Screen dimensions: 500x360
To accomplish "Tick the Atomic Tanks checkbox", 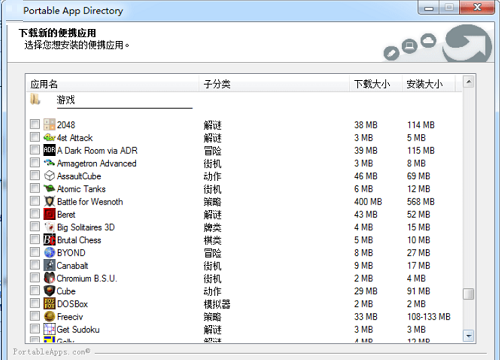I will (x=35, y=188).
